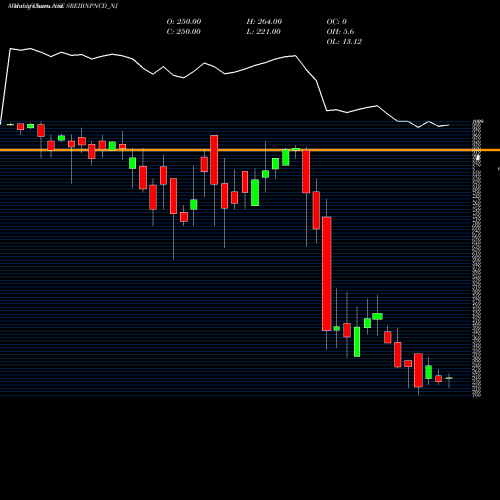Click the "OC: 0" reading
This screenshot has height=500, width=500.
click(336, 21)
